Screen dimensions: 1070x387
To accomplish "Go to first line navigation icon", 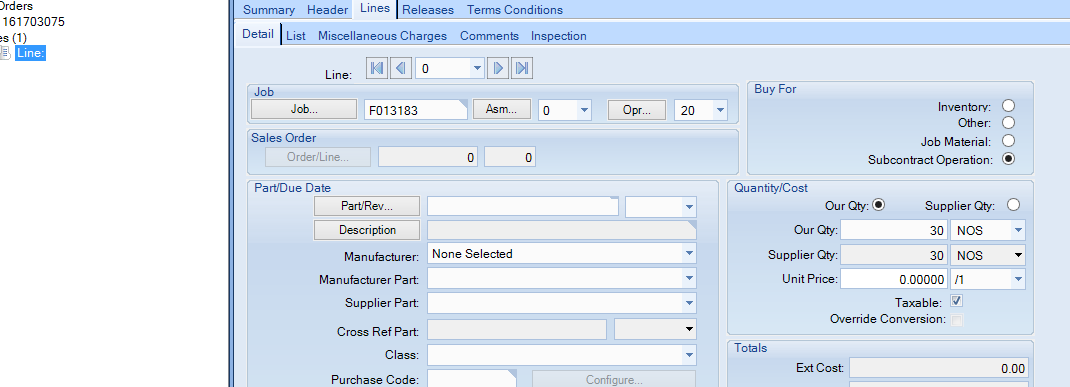I will coord(377,68).
